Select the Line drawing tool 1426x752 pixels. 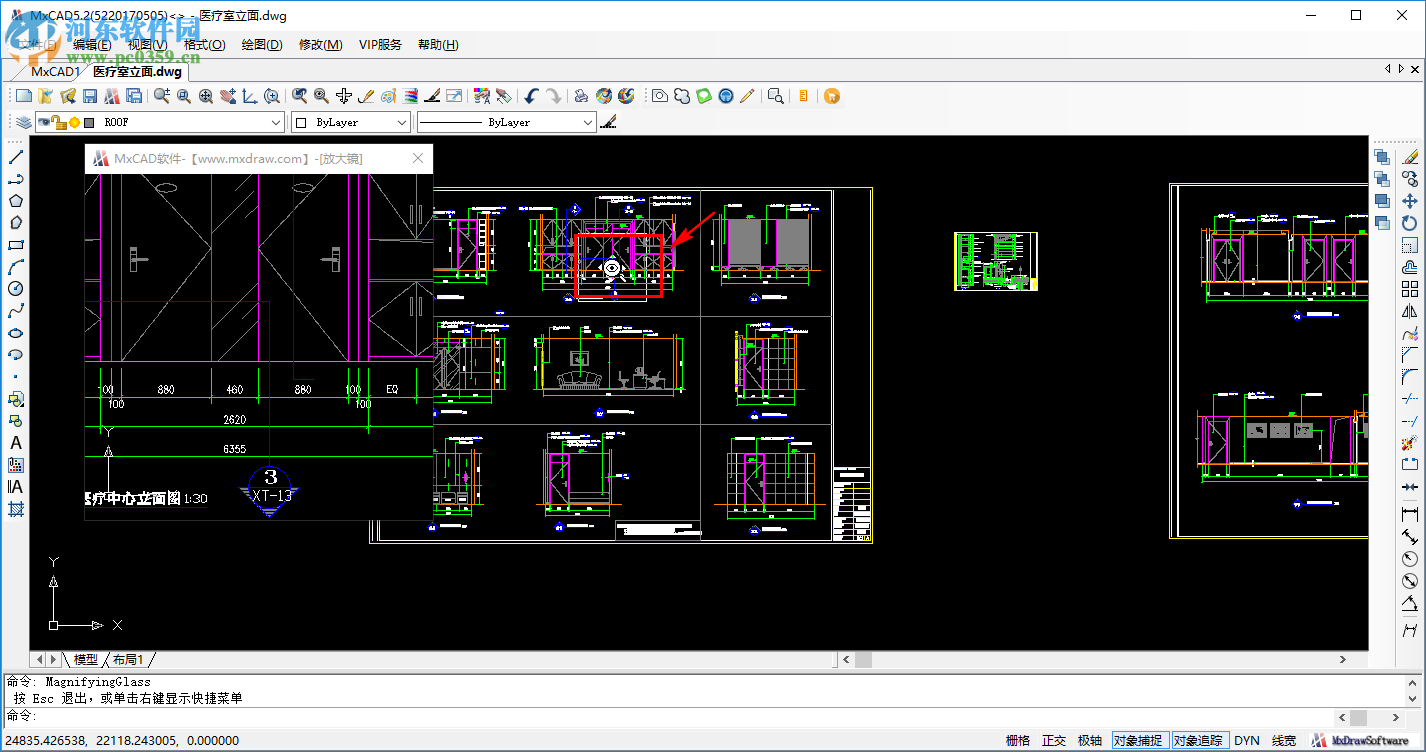pos(16,157)
